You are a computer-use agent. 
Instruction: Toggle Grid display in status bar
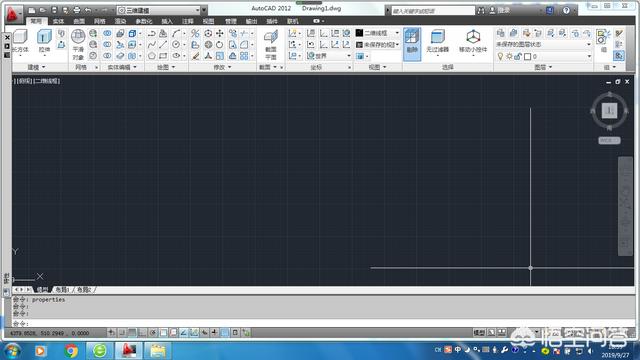click(132, 333)
